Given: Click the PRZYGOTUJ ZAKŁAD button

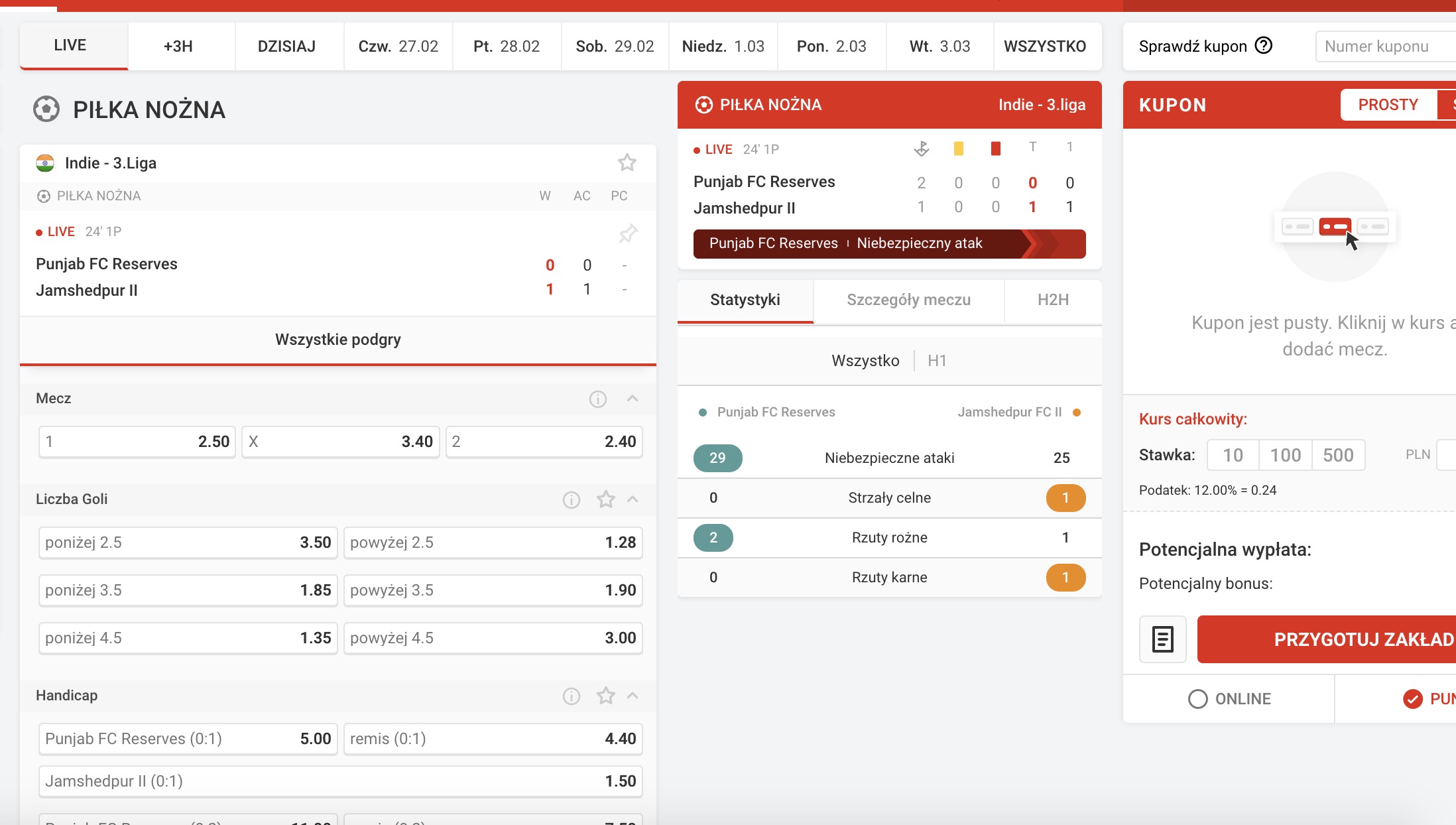Looking at the screenshot, I should click(1327, 639).
